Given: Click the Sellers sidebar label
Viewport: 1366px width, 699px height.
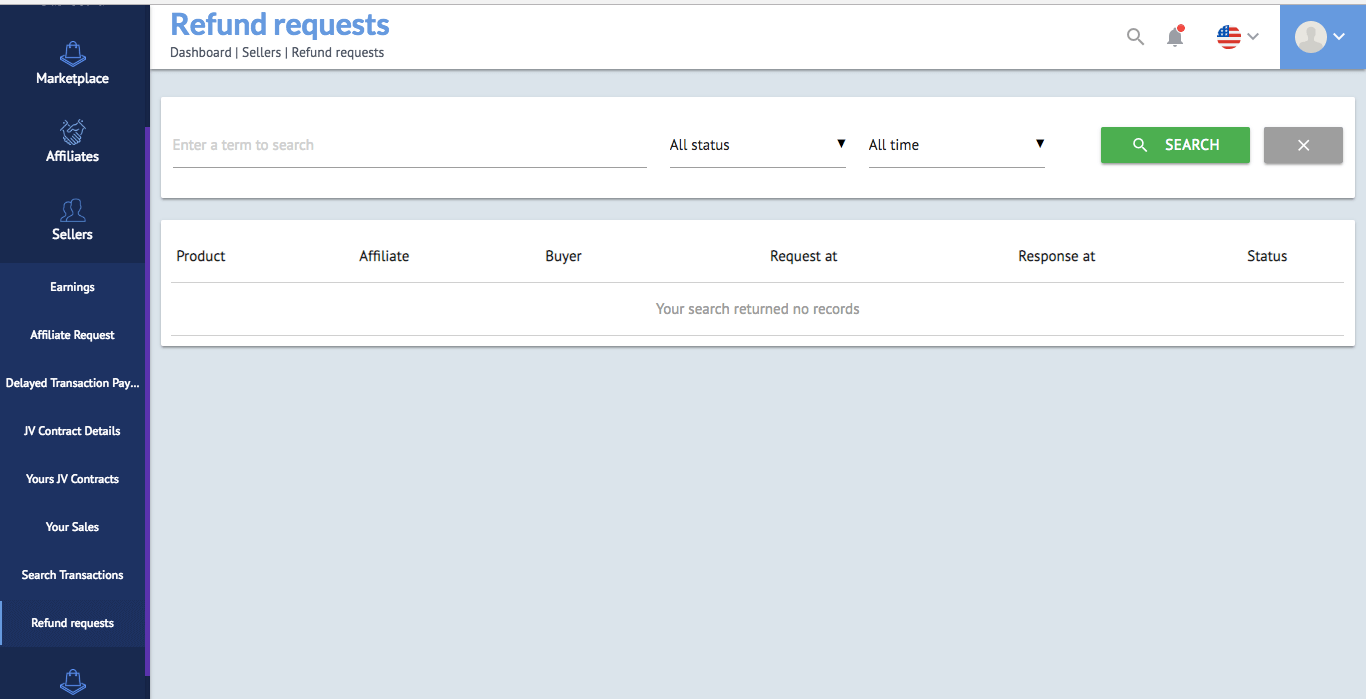Looking at the screenshot, I should [x=72, y=234].
